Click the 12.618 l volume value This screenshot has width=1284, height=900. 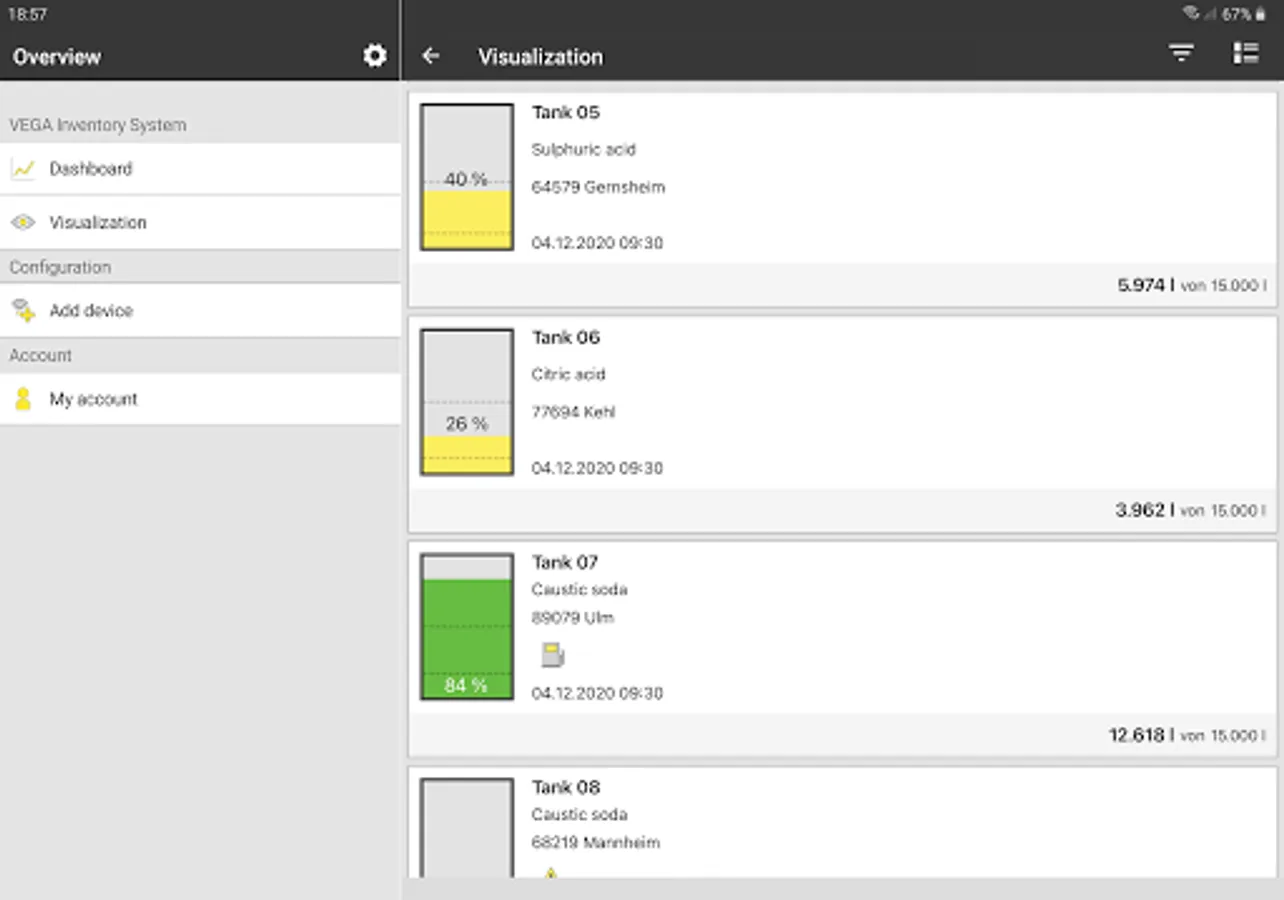click(x=1142, y=735)
